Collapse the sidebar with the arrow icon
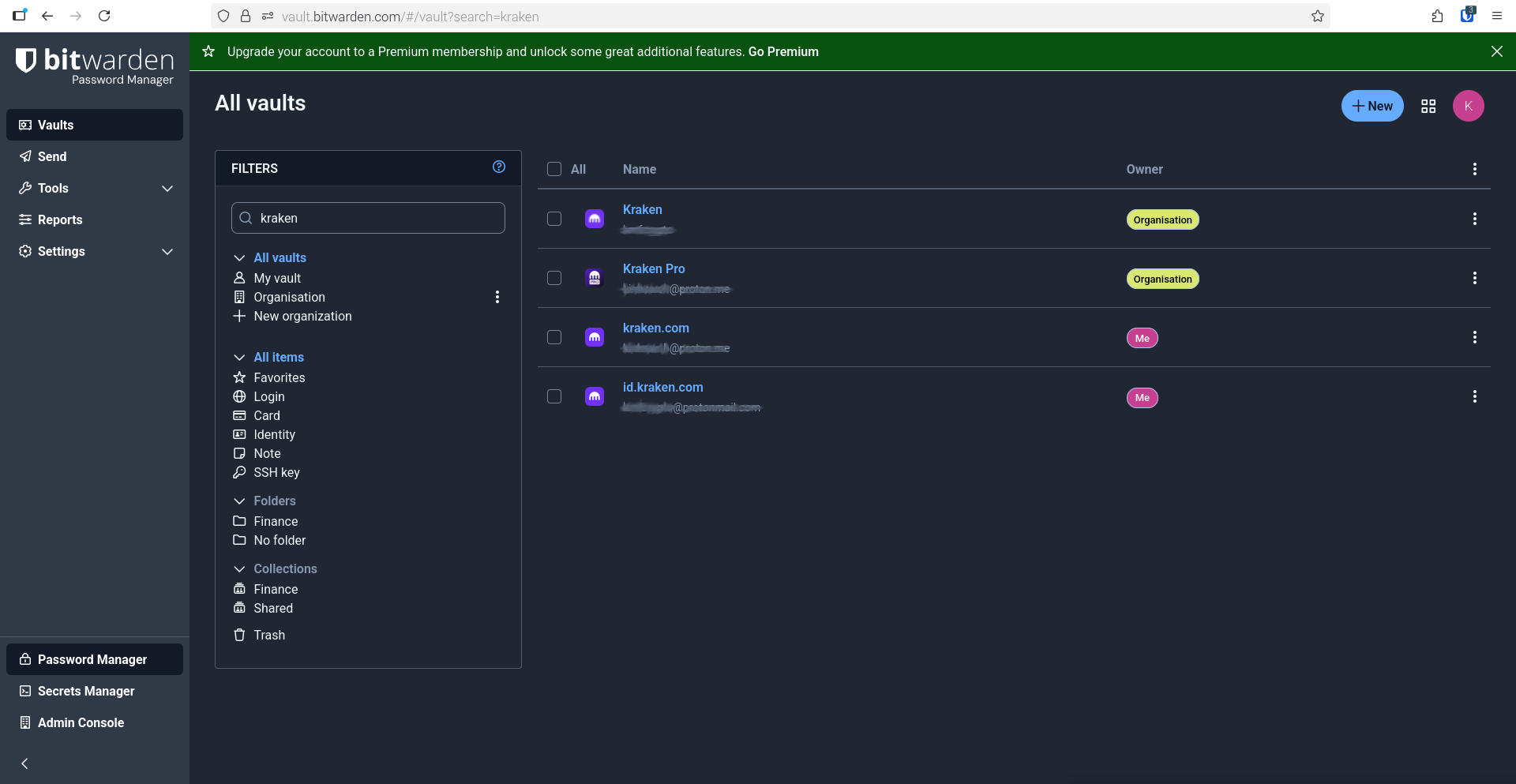 tap(24, 763)
